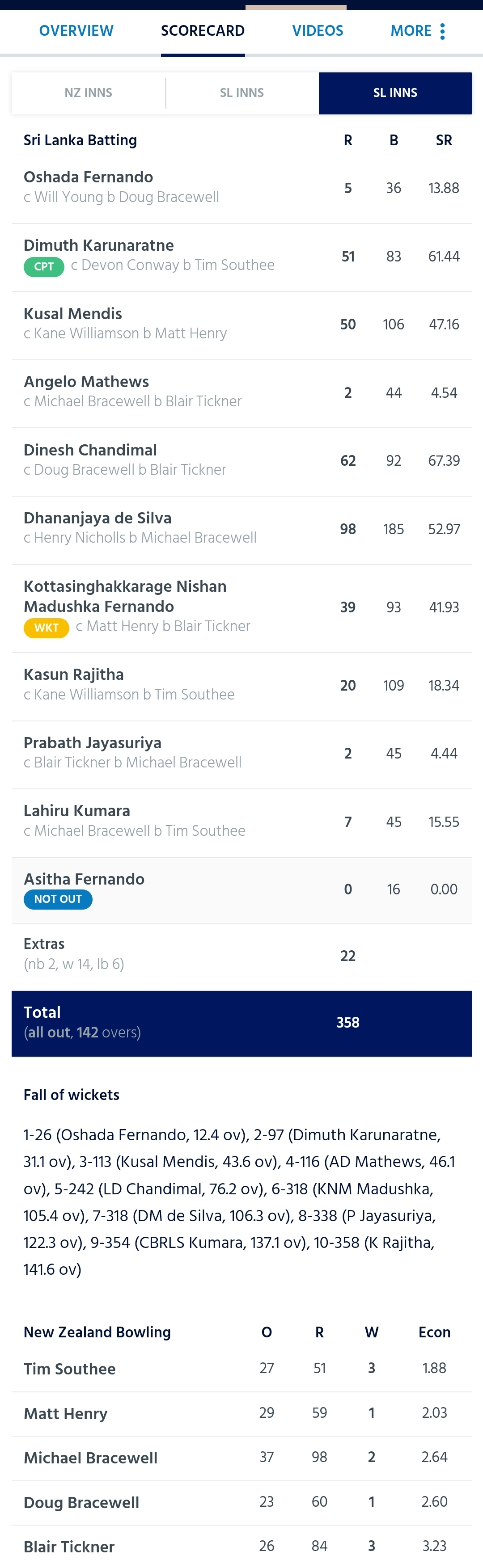This screenshot has width=483, height=1568.
Task: Open Michael Bracewell bowling entry
Action: tap(242, 1458)
